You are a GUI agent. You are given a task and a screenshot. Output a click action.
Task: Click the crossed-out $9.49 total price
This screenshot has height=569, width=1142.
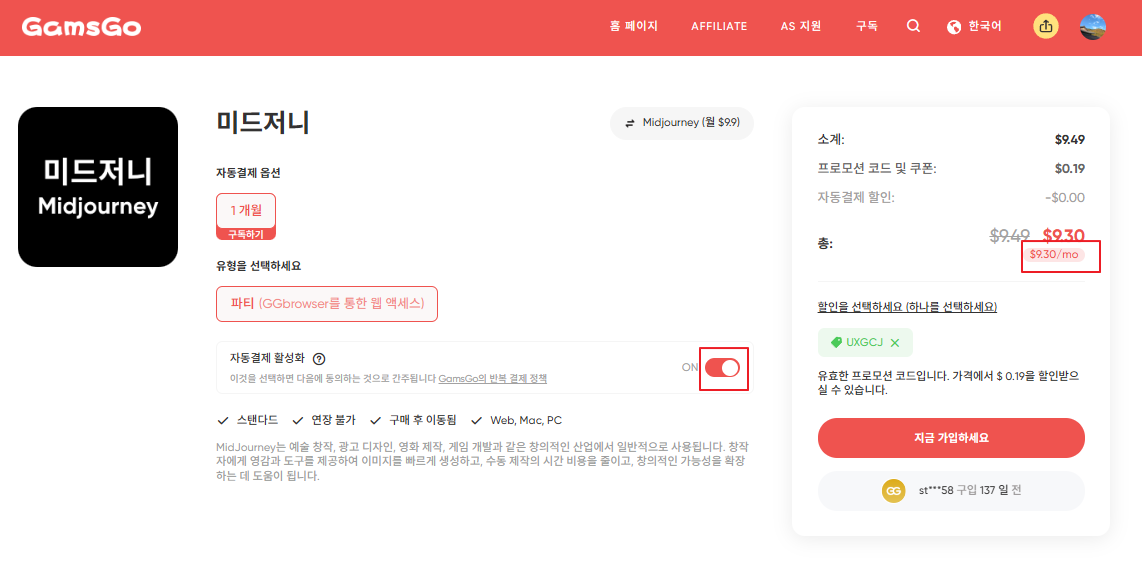point(1009,235)
